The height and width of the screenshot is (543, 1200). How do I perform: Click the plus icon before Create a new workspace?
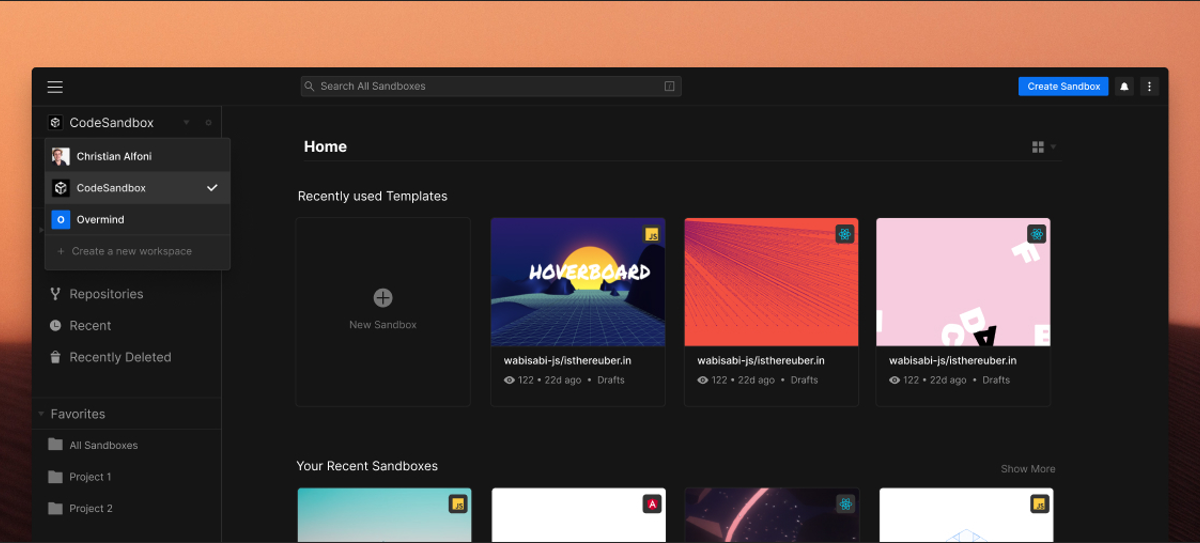pyautogui.click(x=61, y=251)
